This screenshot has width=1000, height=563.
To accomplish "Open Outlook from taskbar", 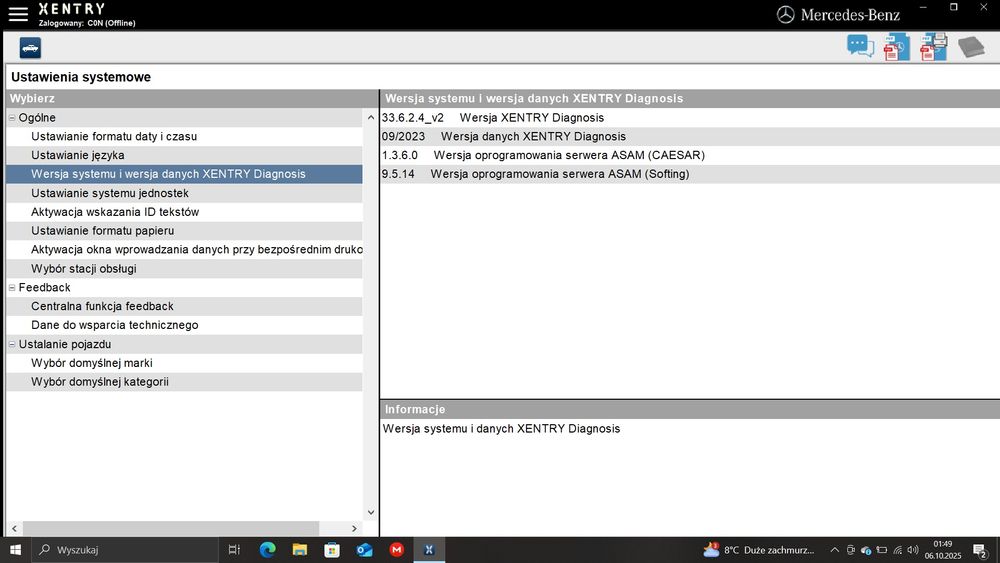I will click(364, 550).
